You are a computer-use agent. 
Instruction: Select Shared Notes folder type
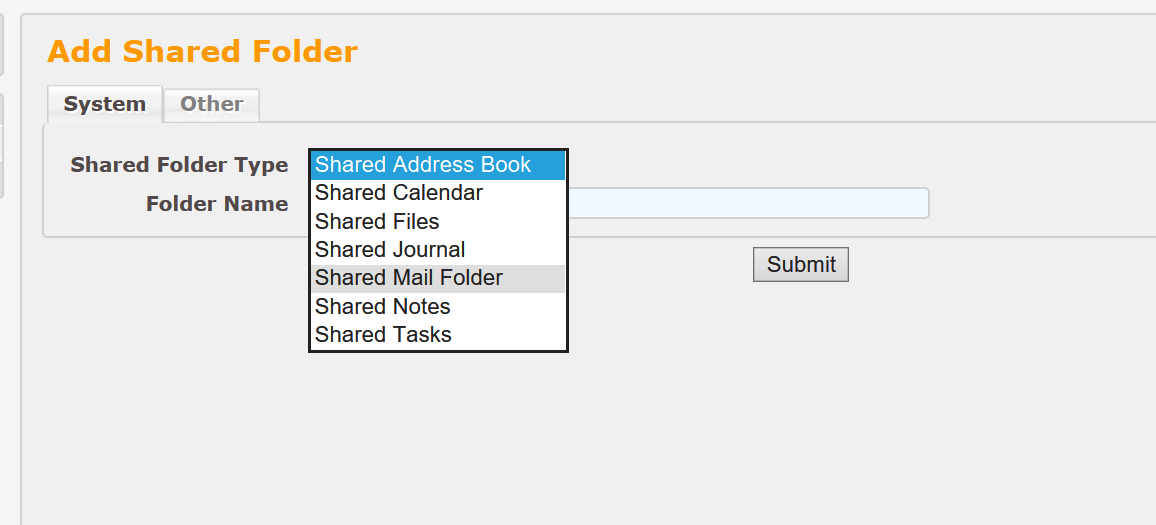(383, 306)
